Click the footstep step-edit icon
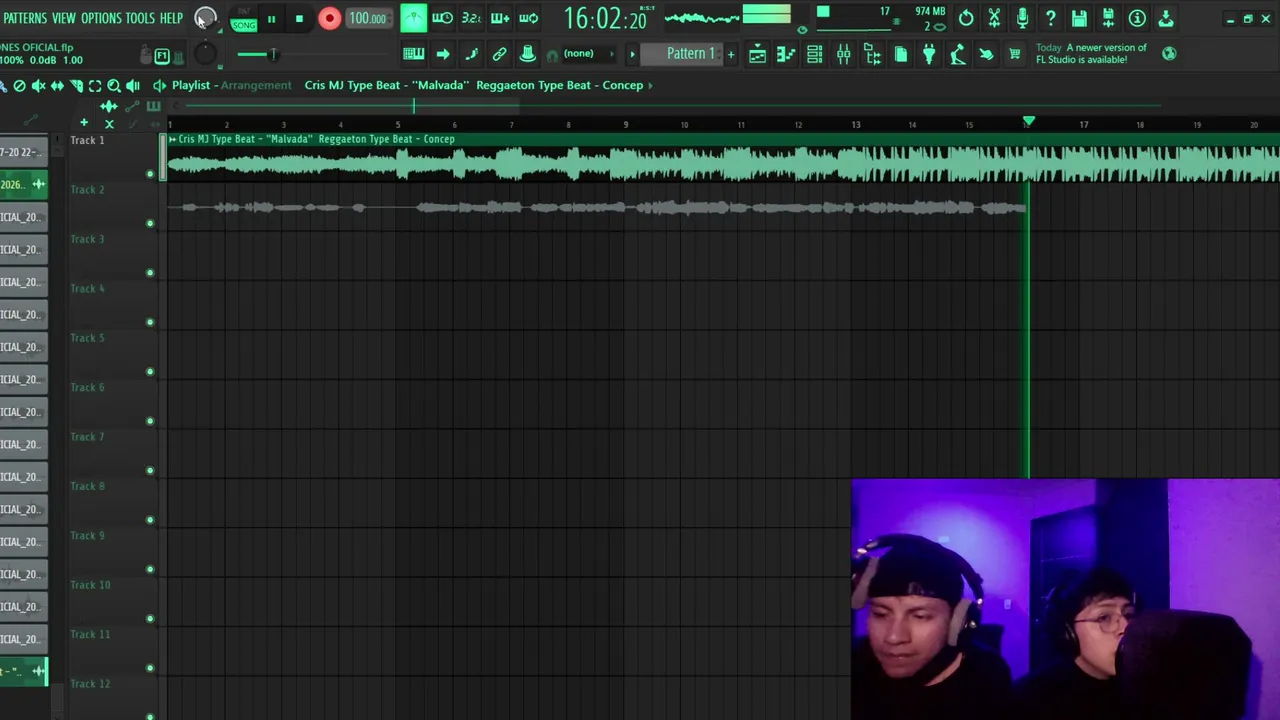 coord(471,54)
